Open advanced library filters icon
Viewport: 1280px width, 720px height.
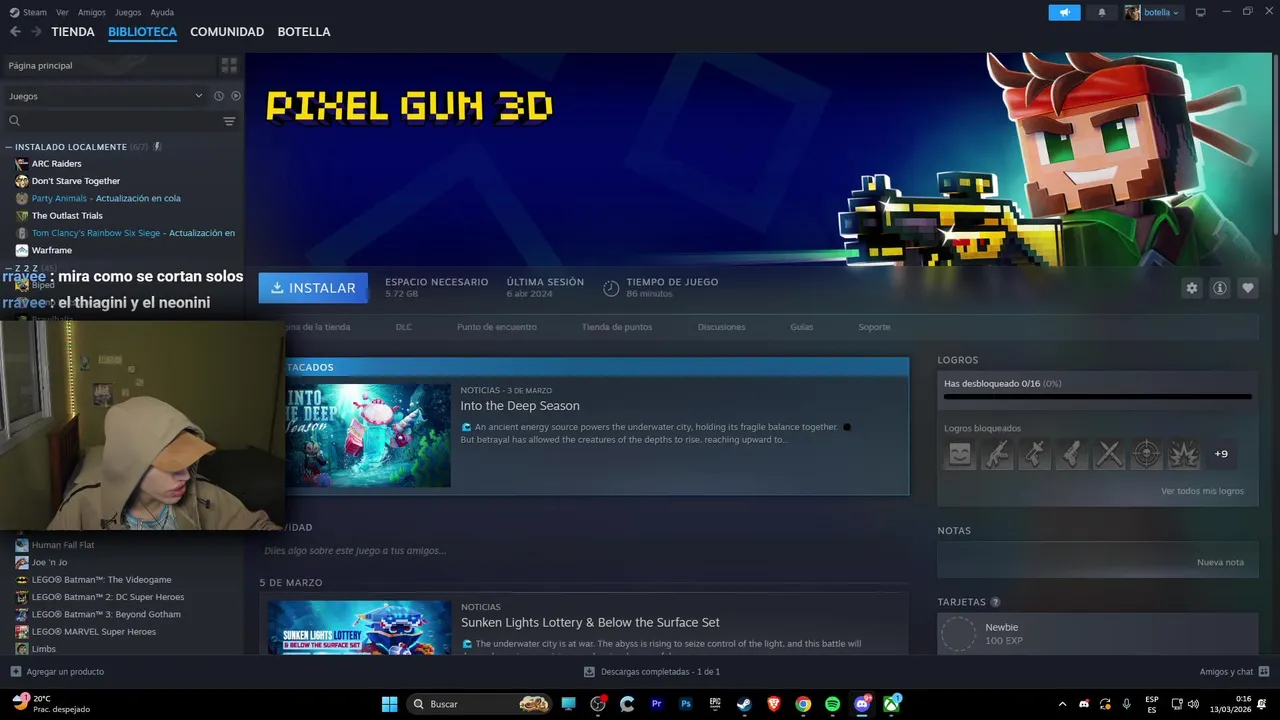click(229, 121)
